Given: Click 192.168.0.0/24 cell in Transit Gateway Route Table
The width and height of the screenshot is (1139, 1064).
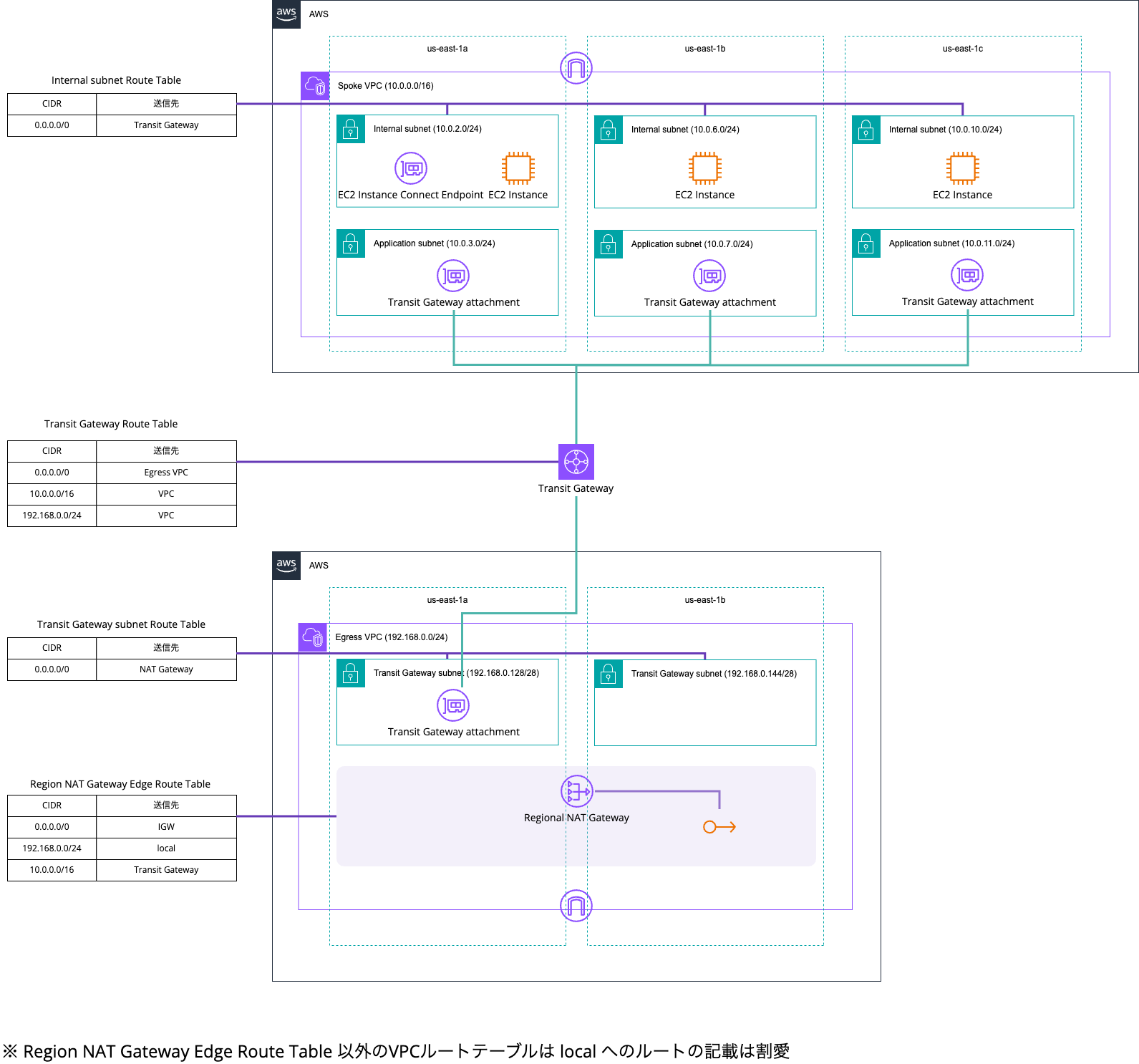Looking at the screenshot, I should (52, 516).
